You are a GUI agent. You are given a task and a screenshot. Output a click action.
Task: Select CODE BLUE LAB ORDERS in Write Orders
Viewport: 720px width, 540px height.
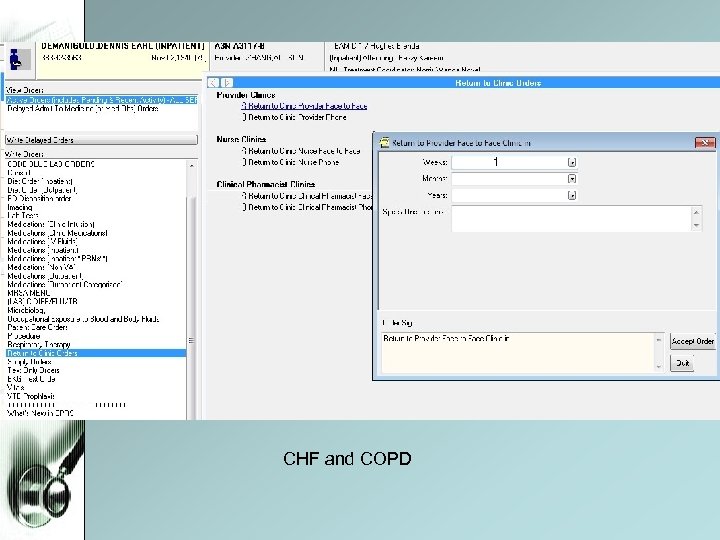[x=51, y=164]
